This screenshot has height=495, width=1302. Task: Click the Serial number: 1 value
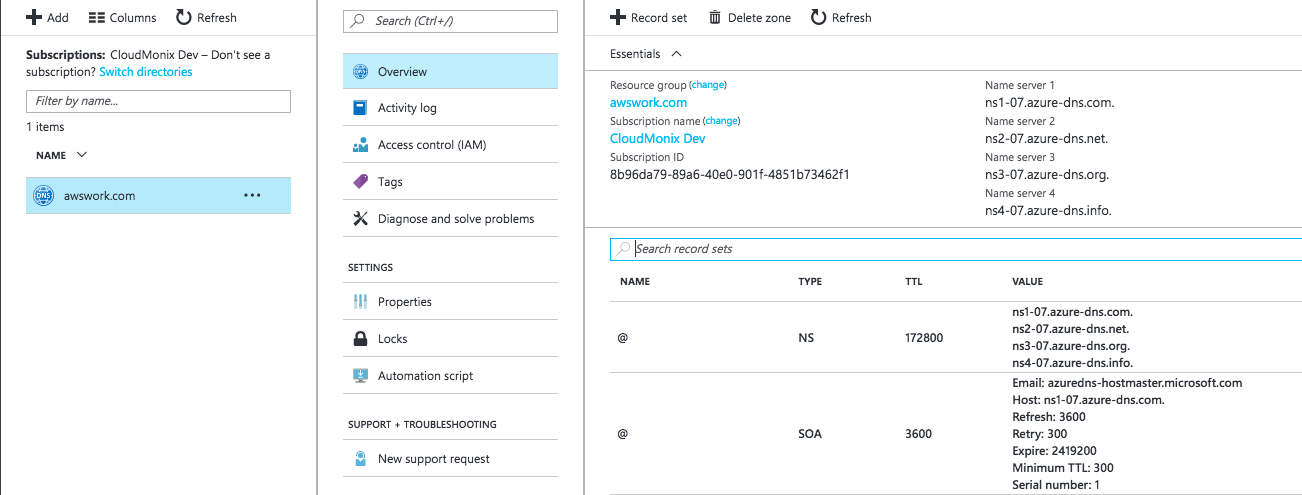1056,485
